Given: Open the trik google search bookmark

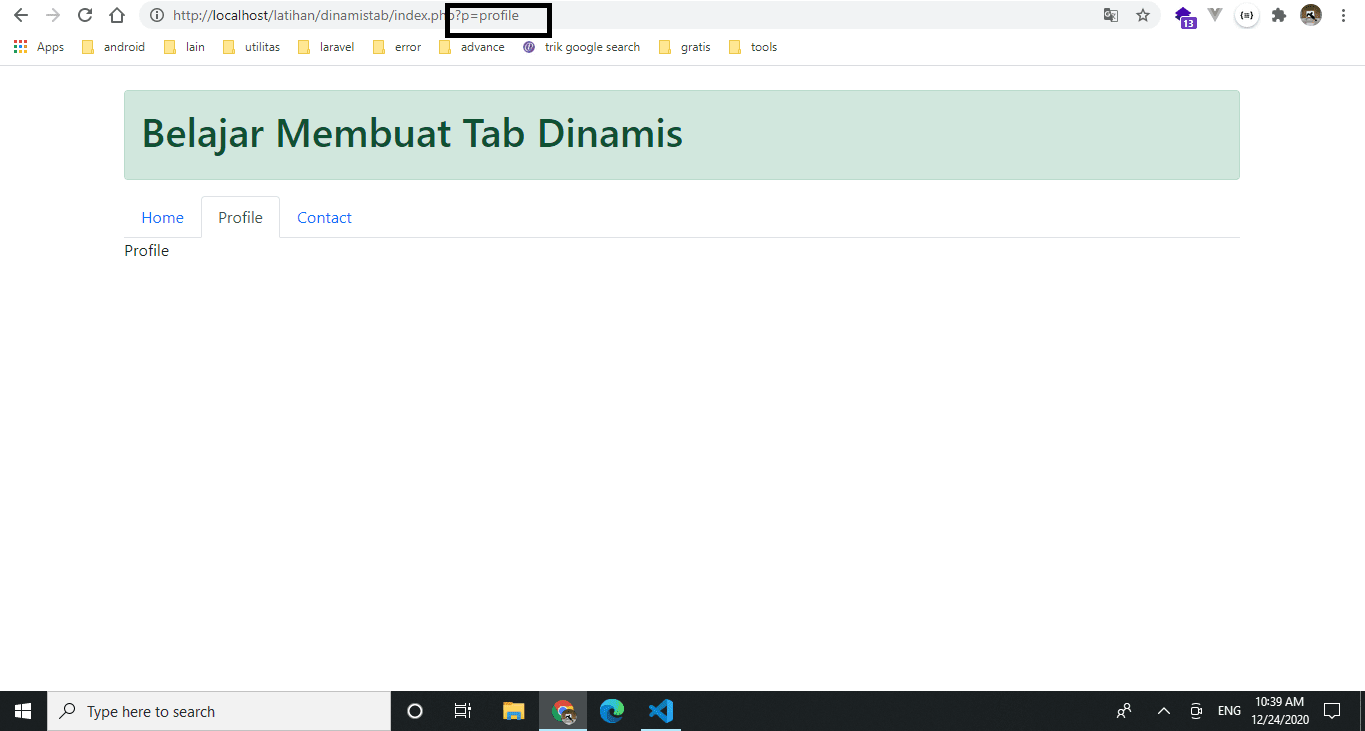Looking at the screenshot, I should 590,46.
